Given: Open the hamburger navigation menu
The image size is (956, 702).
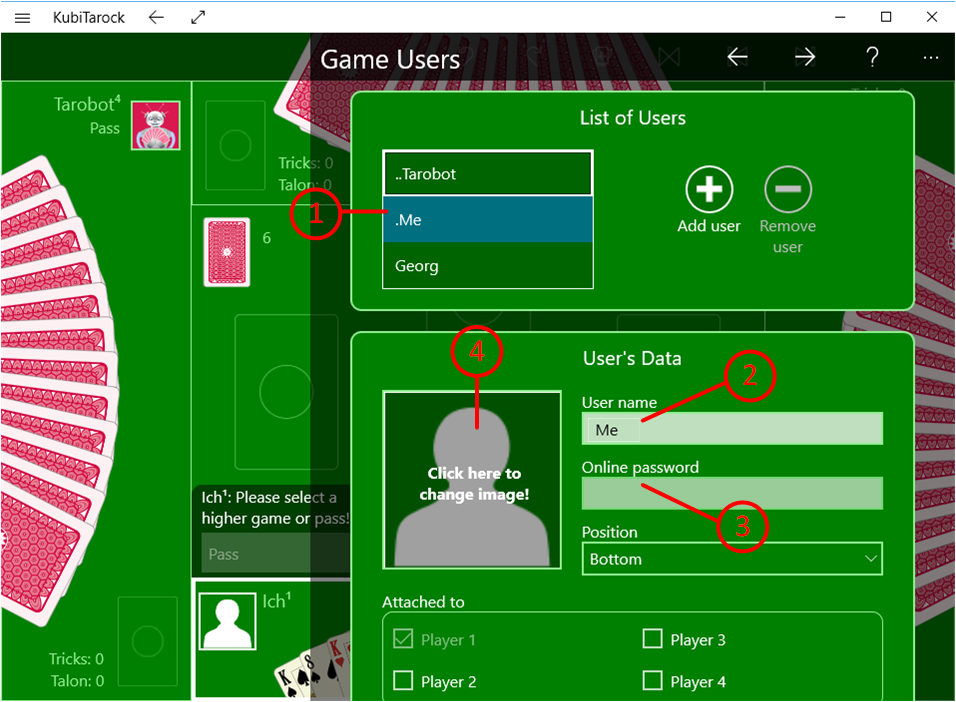Looking at the screenshot, I should pyautogui.click(x=23, y=17).
